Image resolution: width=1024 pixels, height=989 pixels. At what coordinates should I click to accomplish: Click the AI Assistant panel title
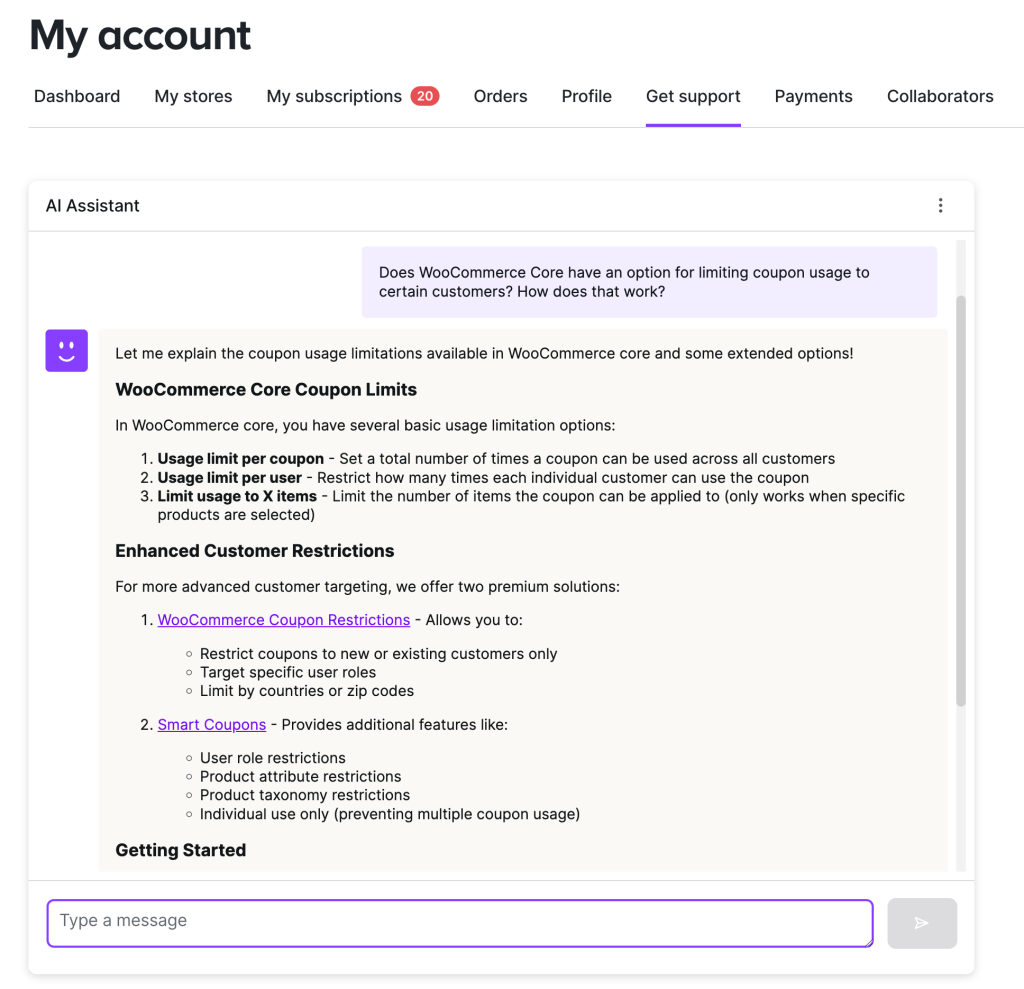tap(93, 206)
